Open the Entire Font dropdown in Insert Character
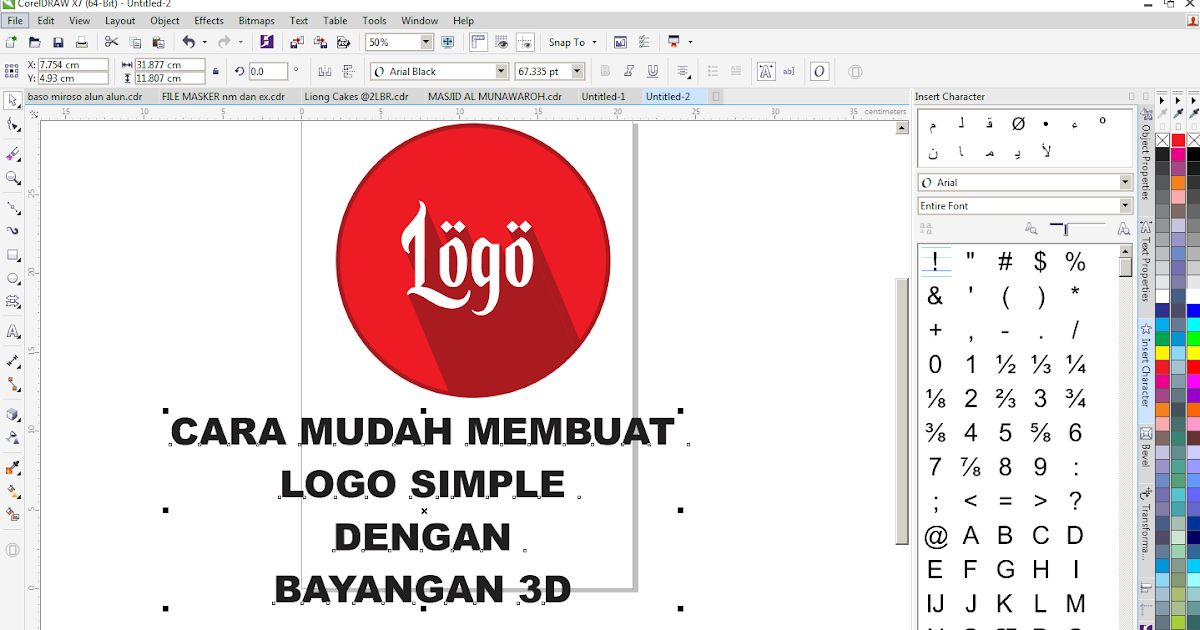The width and height of the screenshot is (1200, 630). tap(1124, 205)
